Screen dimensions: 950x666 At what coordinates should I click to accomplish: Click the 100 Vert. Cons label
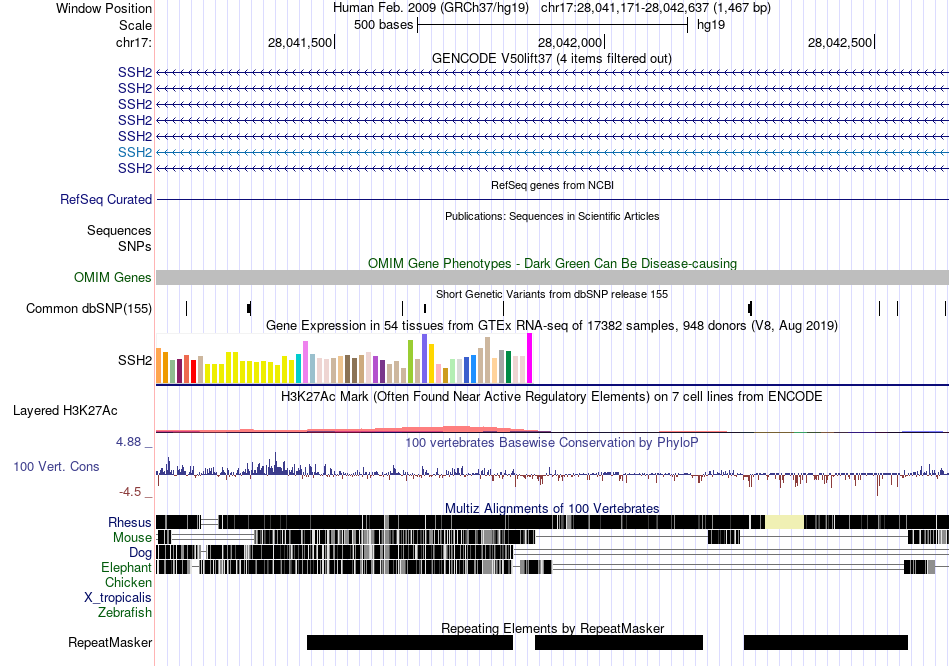click(x=56, y=467)
